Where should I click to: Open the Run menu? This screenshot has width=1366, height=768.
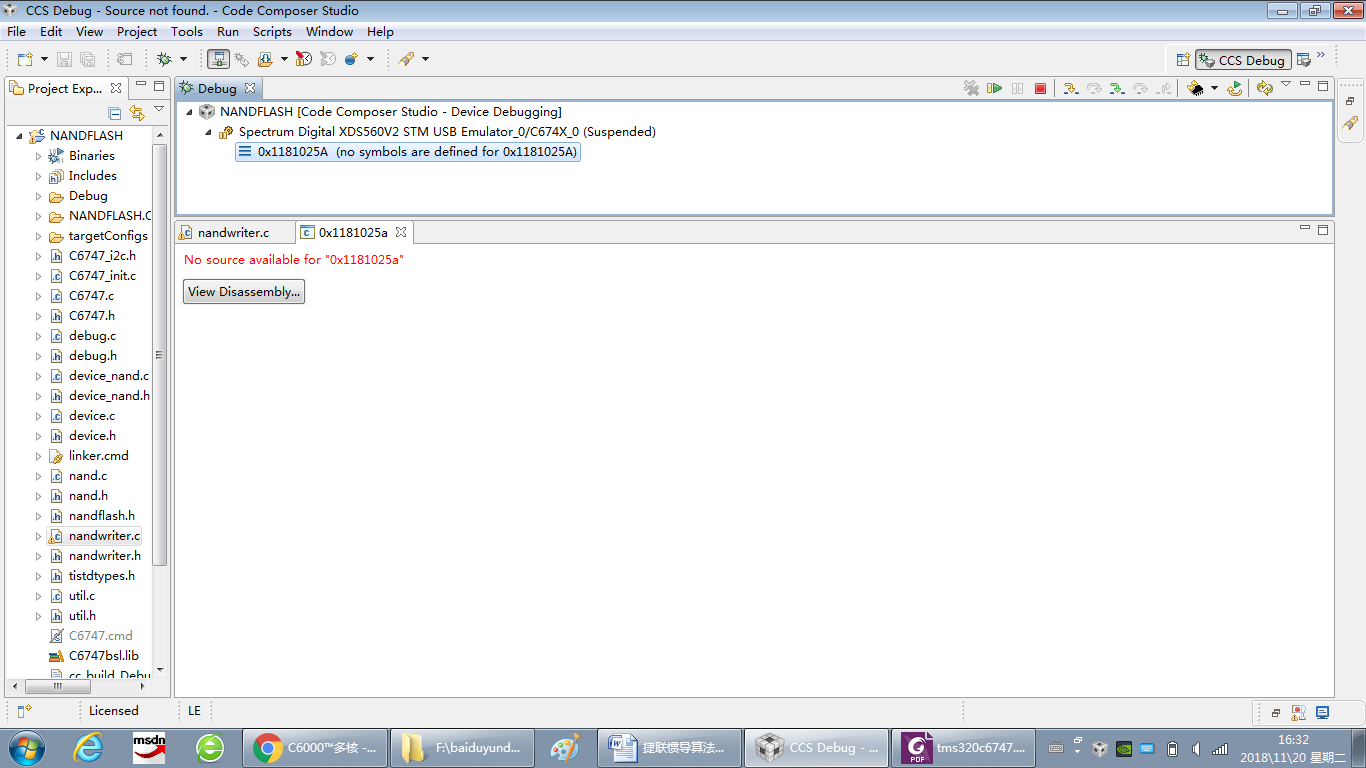click(x=228, y=32)
